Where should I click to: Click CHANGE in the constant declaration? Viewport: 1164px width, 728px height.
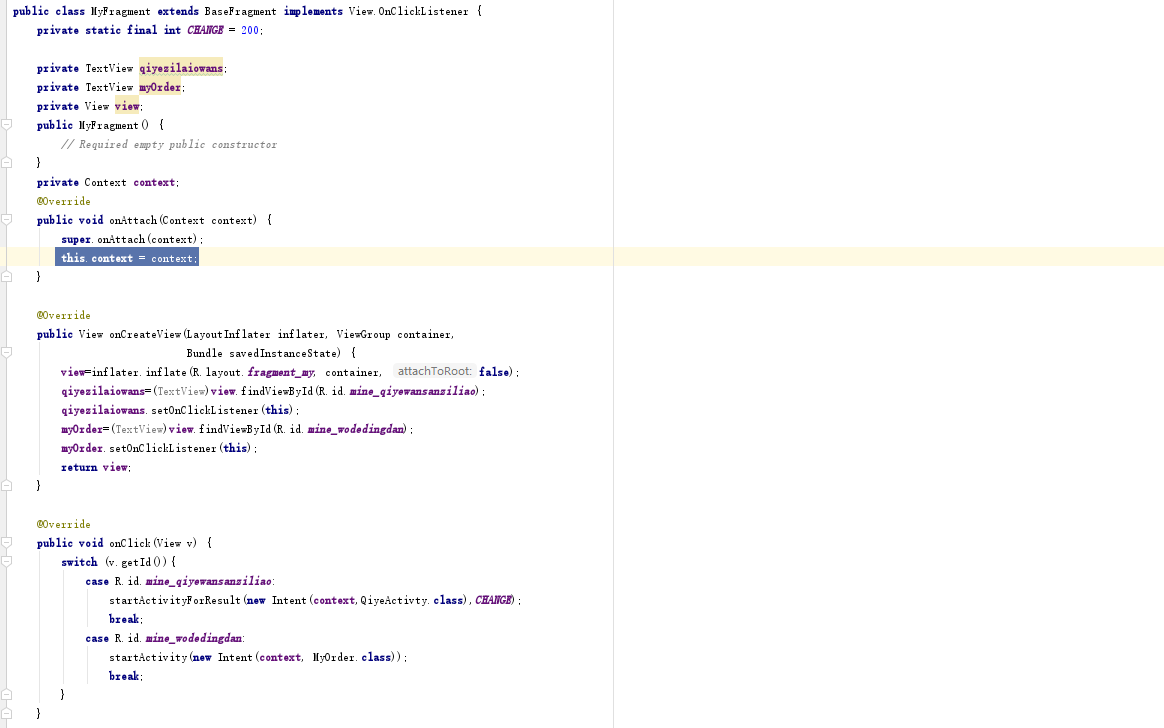point(205,30)
